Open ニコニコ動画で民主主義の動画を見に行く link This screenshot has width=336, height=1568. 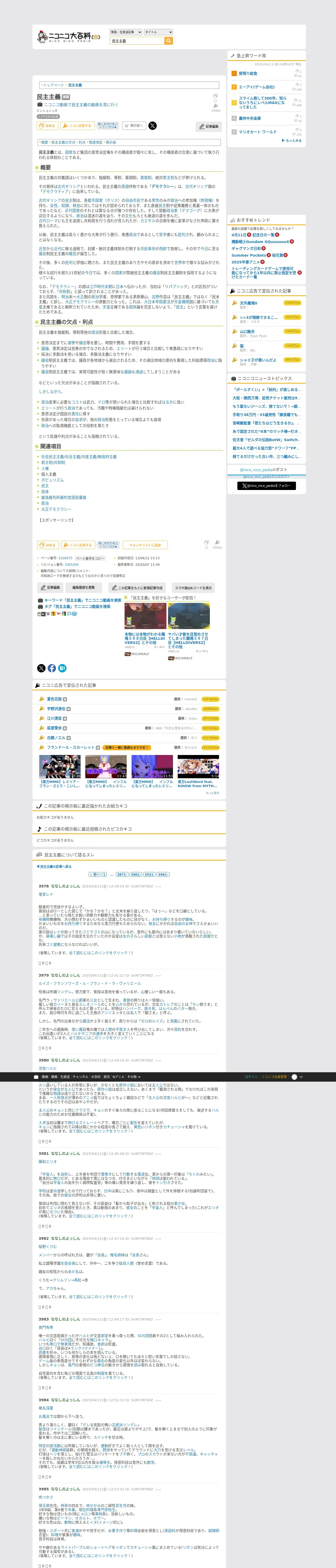click(x=81, y=105)
